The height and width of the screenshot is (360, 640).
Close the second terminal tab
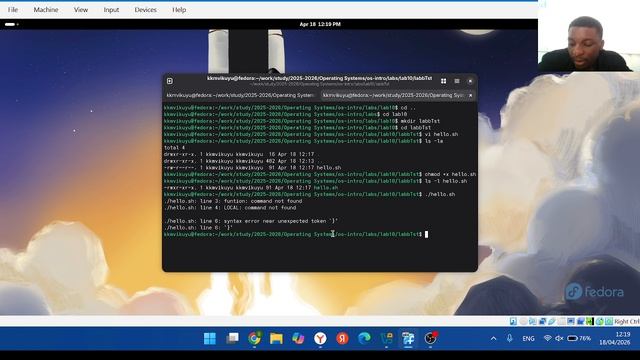click(471, 95)
